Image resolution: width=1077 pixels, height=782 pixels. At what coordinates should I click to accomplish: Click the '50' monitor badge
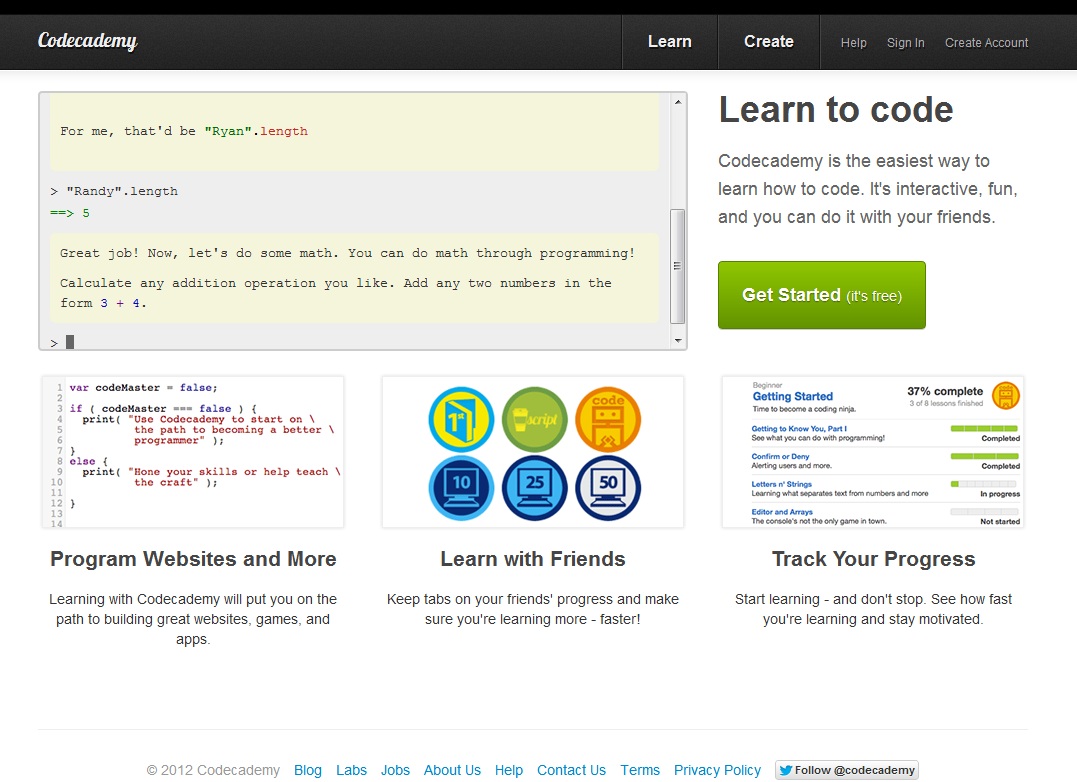coord(608,488)
